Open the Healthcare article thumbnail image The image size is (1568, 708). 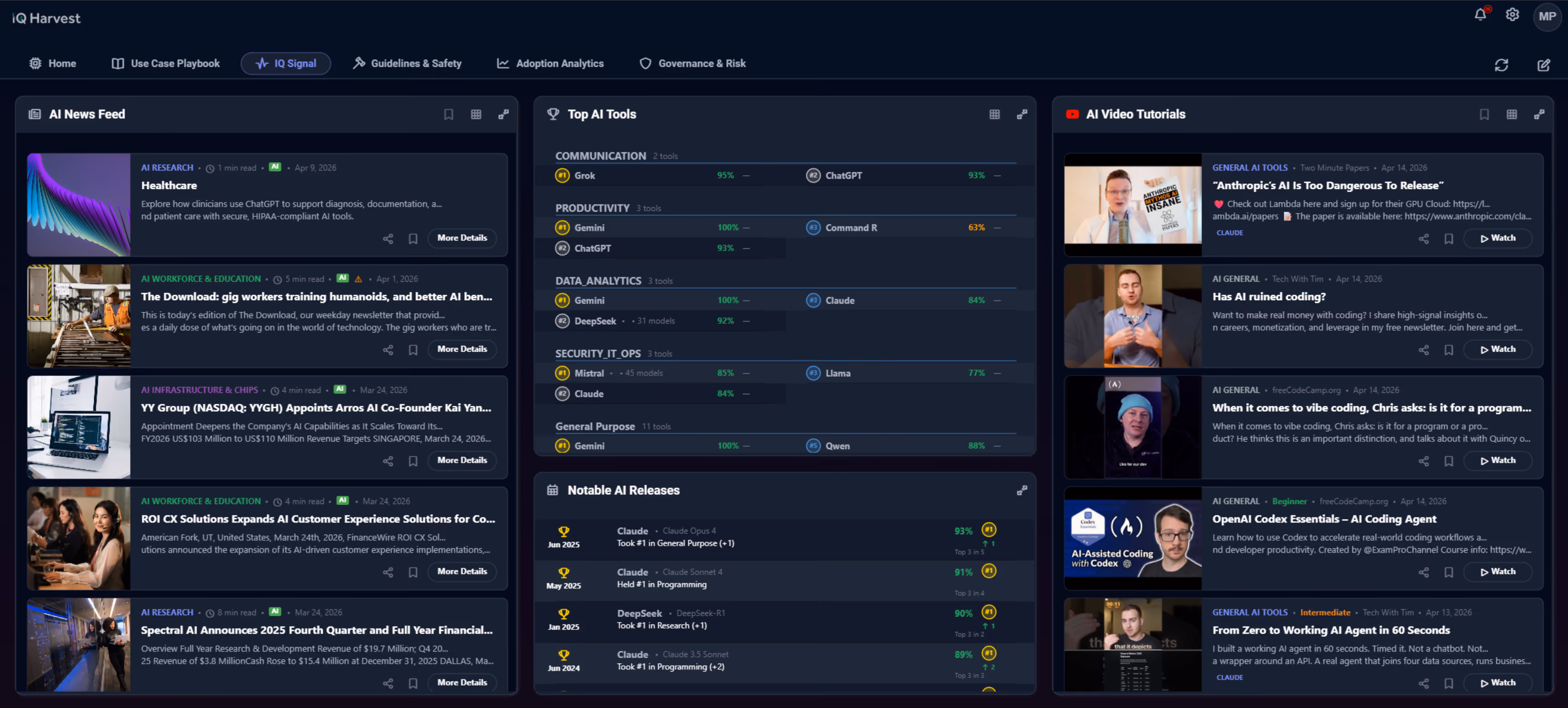pyautogui.click(x=79, y=204)
